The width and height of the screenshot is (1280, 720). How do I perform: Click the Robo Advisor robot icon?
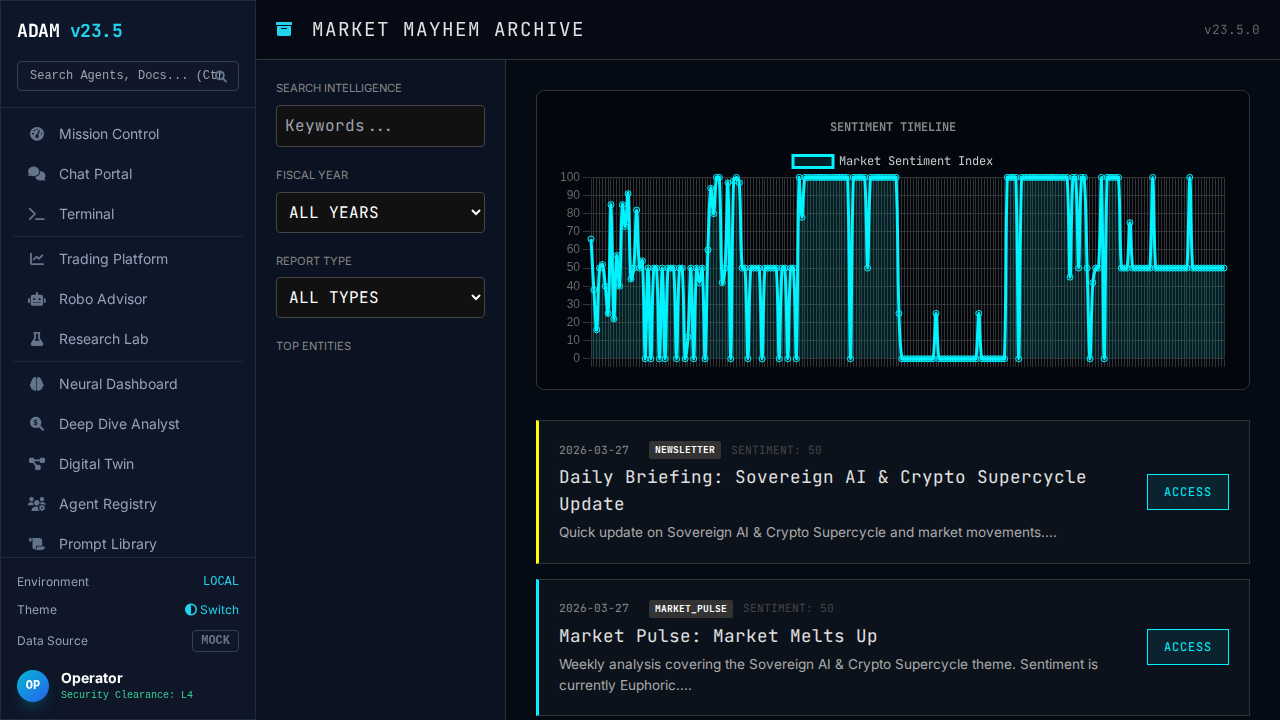pyautogui.click(x=37, y=299)
